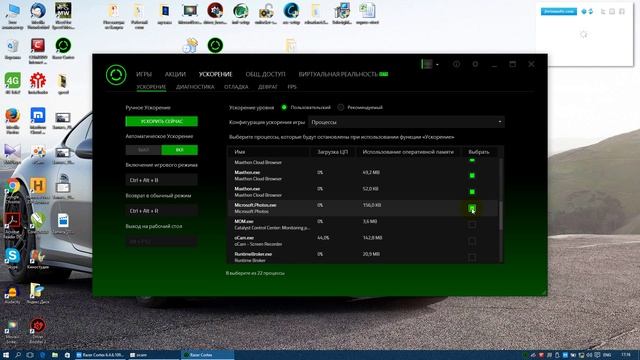640x360 pixels.
Task: Open the desktop shortcut labeled Razer Cortex
Action: coord(63,49)
